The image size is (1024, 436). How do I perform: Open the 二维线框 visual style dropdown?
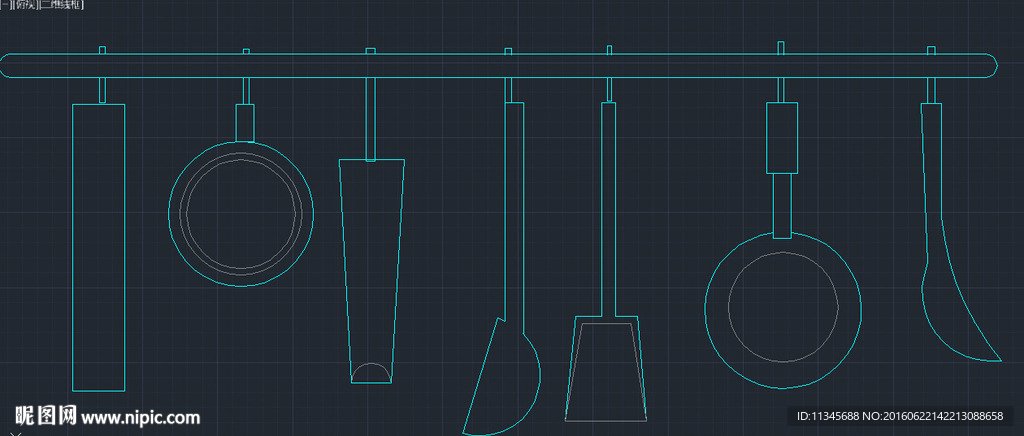[61, 4]
